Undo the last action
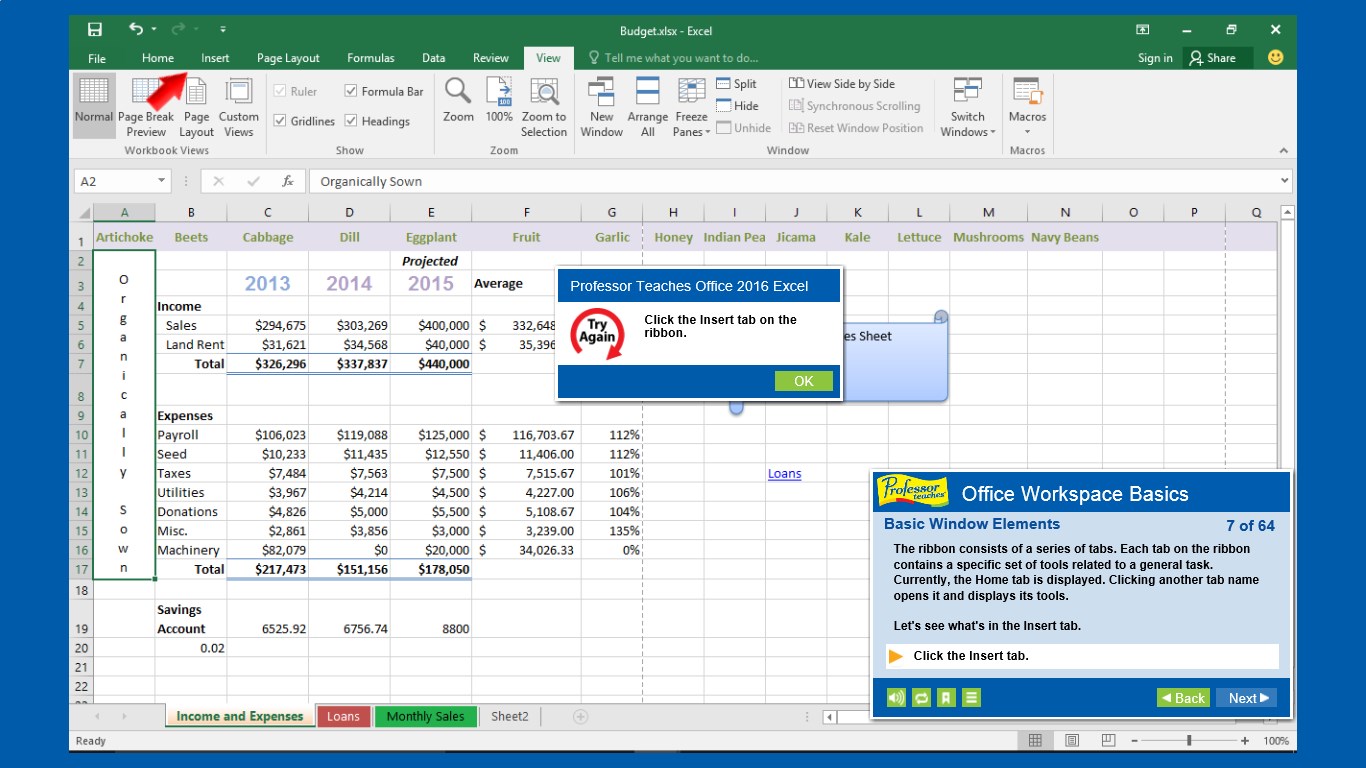The height and width of the screenshot is (768, 1366). point(136,30)
